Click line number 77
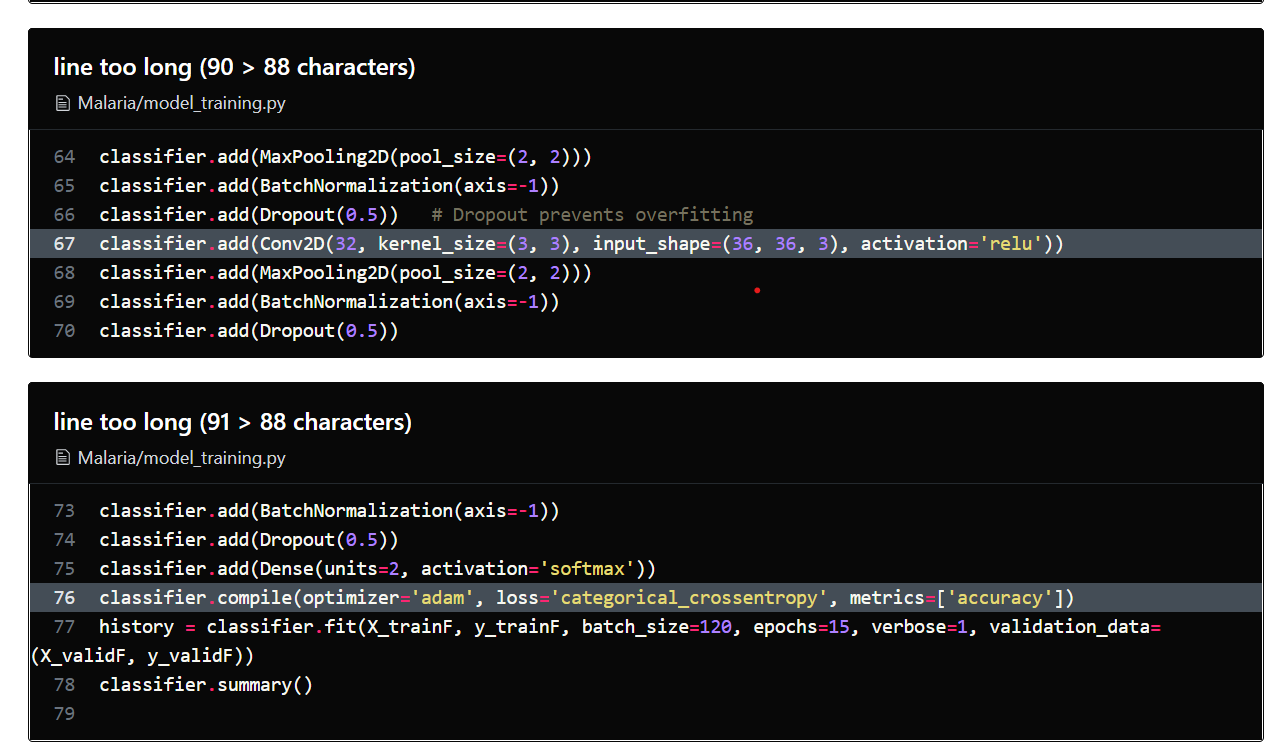Screen dimensions: 1276x745 point(64,627)
